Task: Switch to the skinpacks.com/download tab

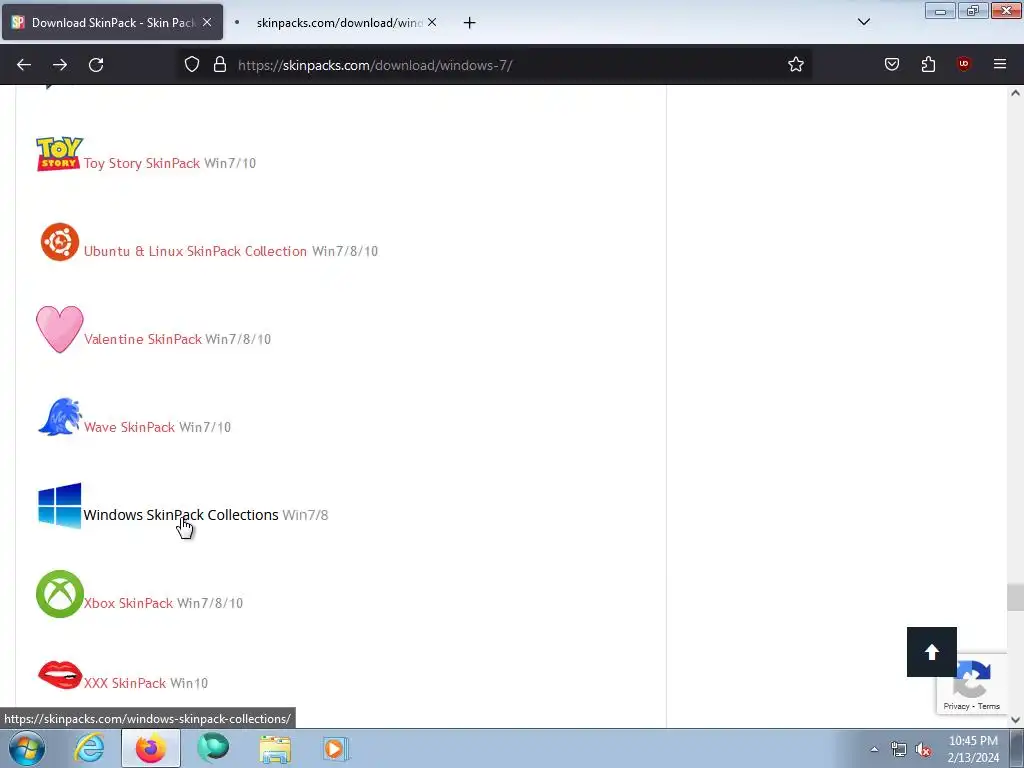Action: point(336,22)
